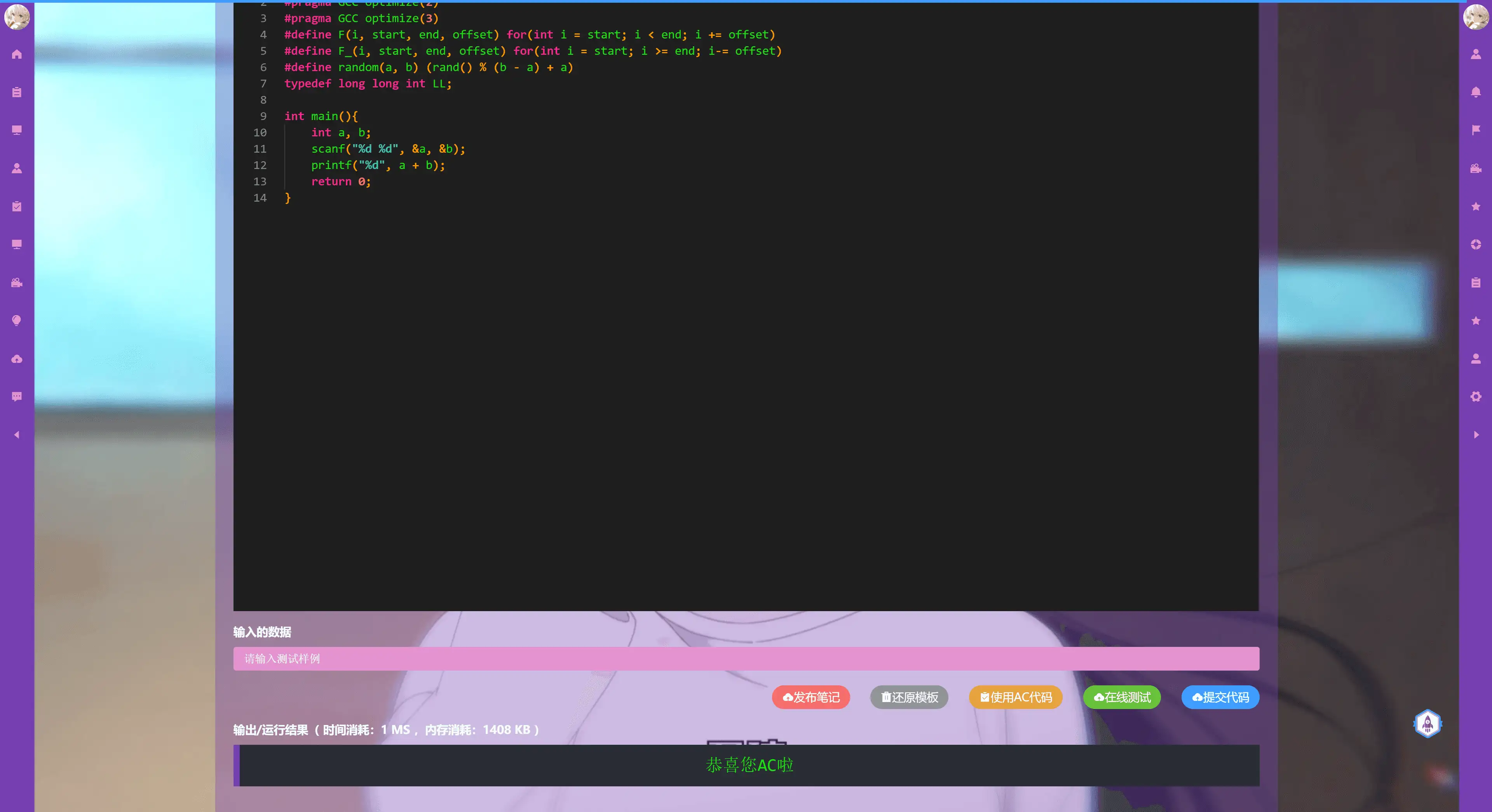The width and height of the screenshot is (1492, 812).
Task: Click the test sample input field
Action: click(746, 659)
